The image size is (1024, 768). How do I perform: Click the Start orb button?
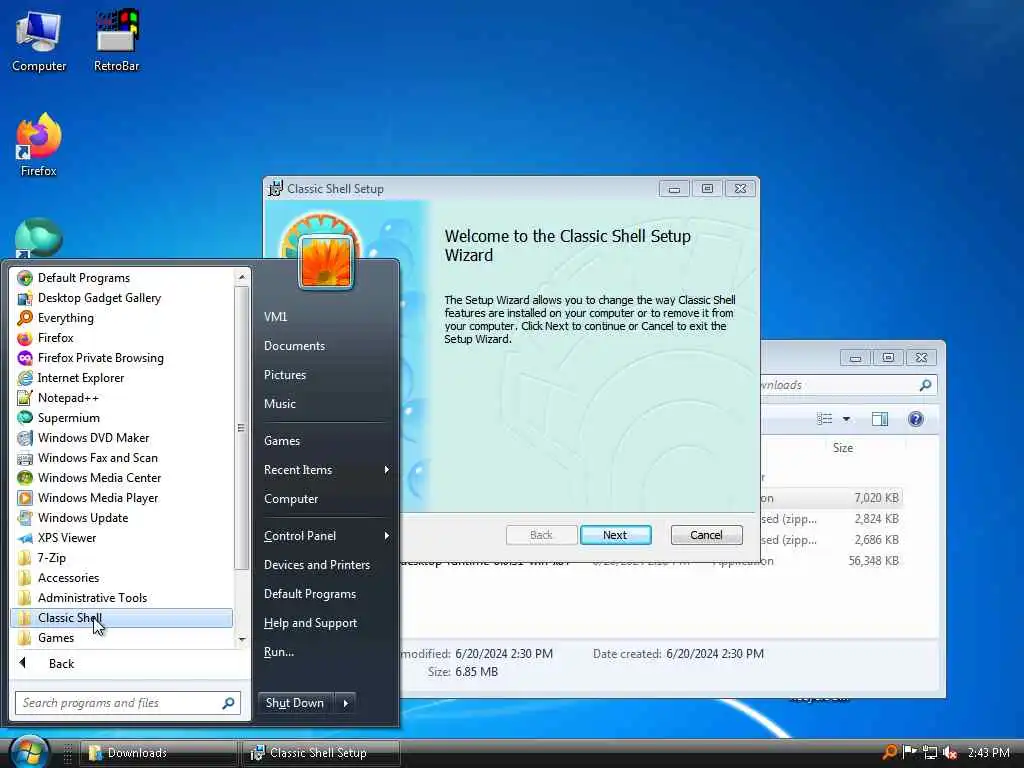[x=29, y=752]
